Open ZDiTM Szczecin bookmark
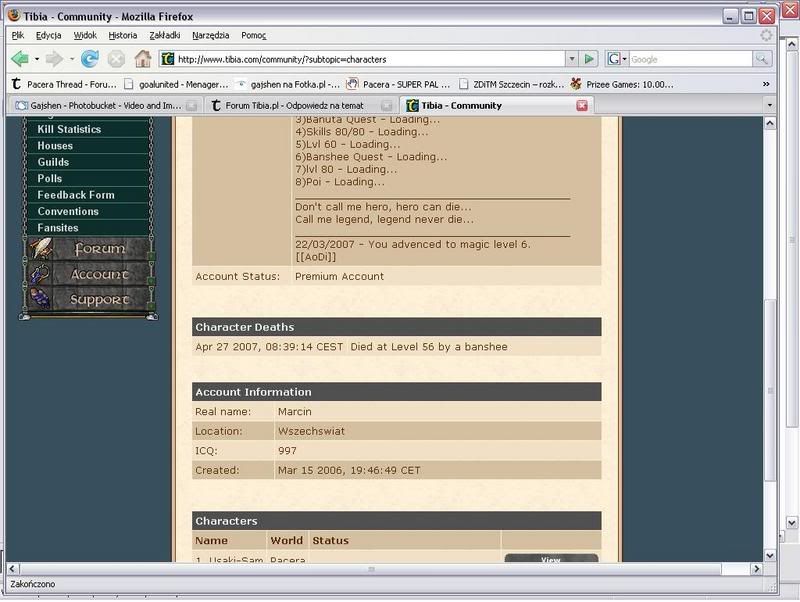 point(512,84)
